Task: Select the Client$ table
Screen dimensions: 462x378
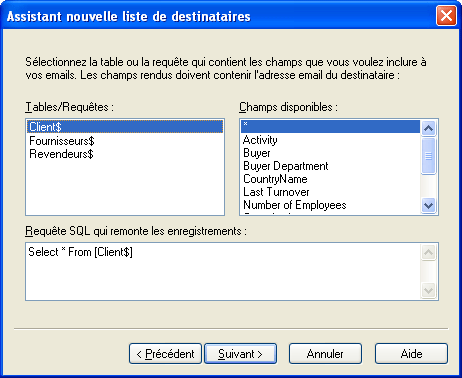Action: 125,127
